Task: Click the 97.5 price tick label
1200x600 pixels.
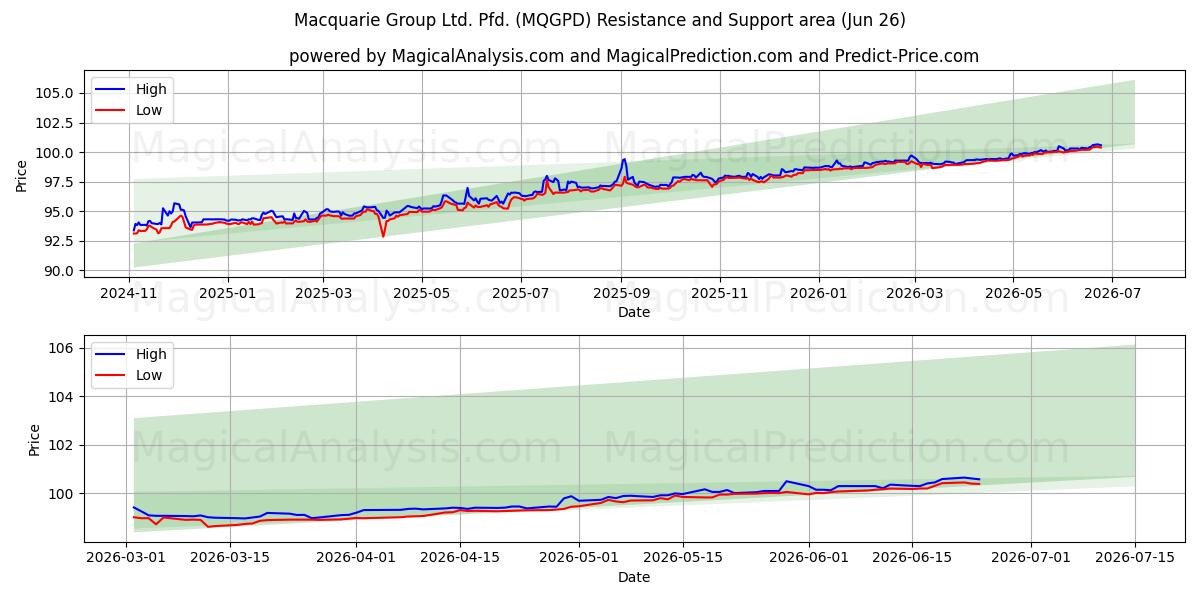Action: point(59,182)
